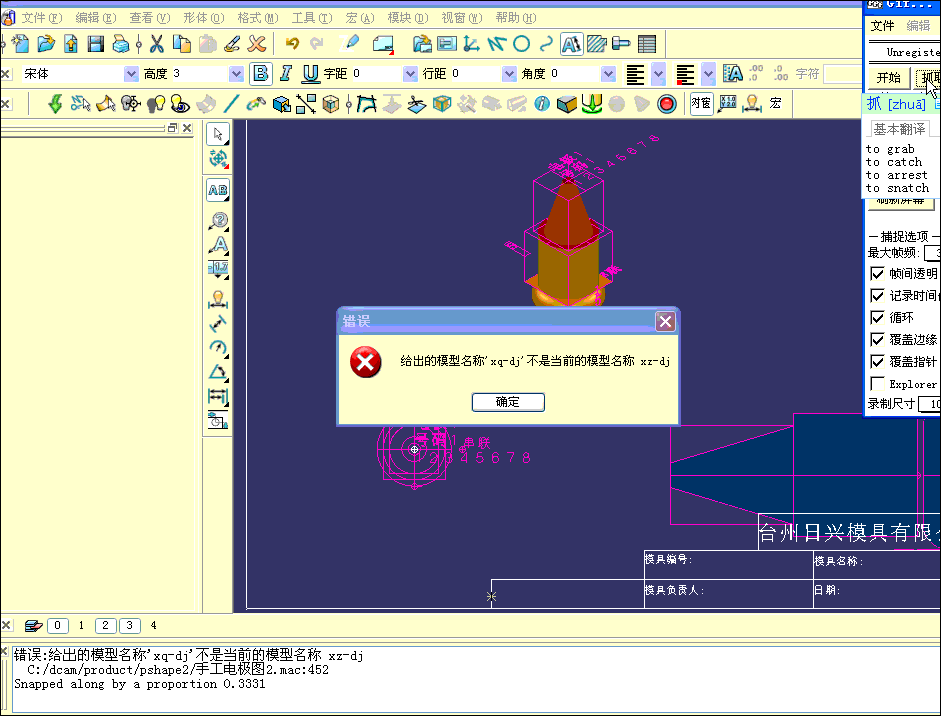
Task: Open the 行距 line spacing dropdown
Action: point(509,74)
